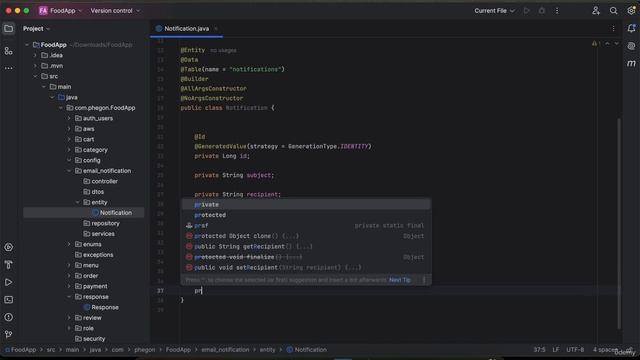Go to next highlighted error arrow

coord(616,44)
